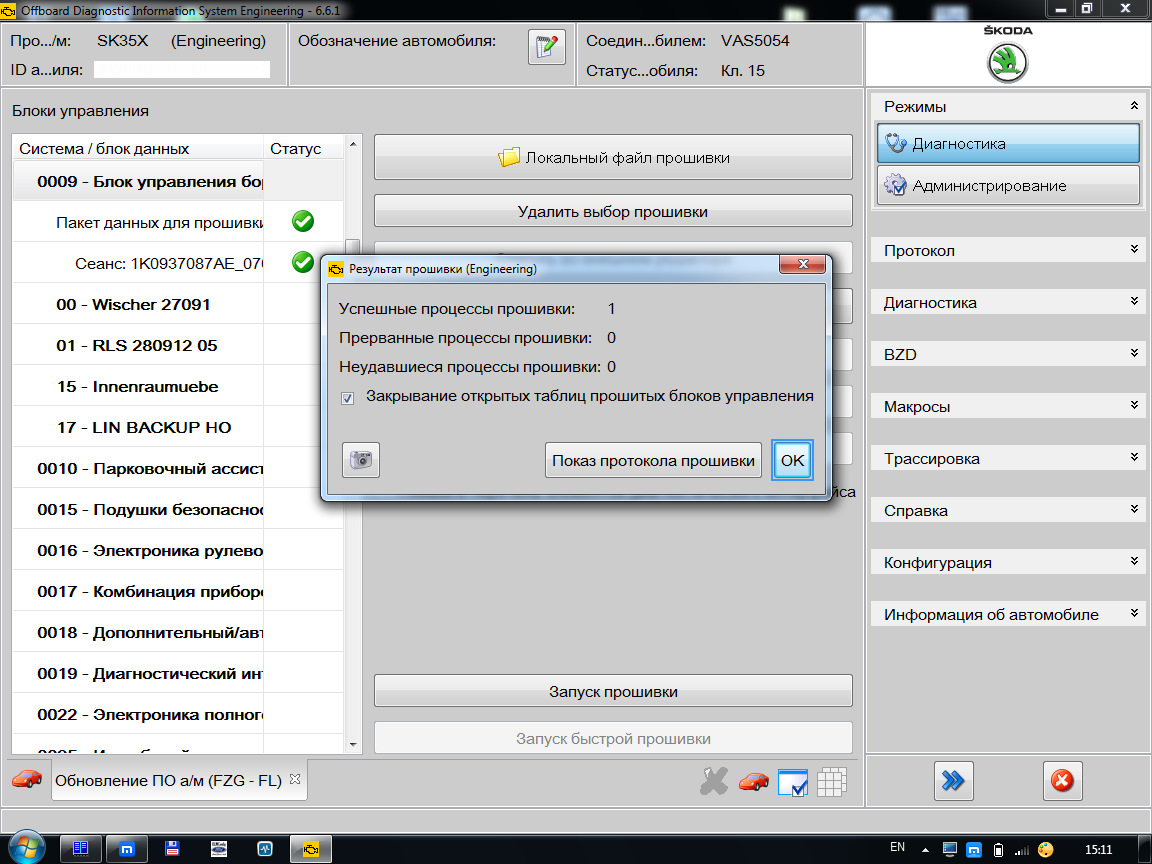
Task: Expand the Диагностика section chevron
Action: [x=1134, y=300]
